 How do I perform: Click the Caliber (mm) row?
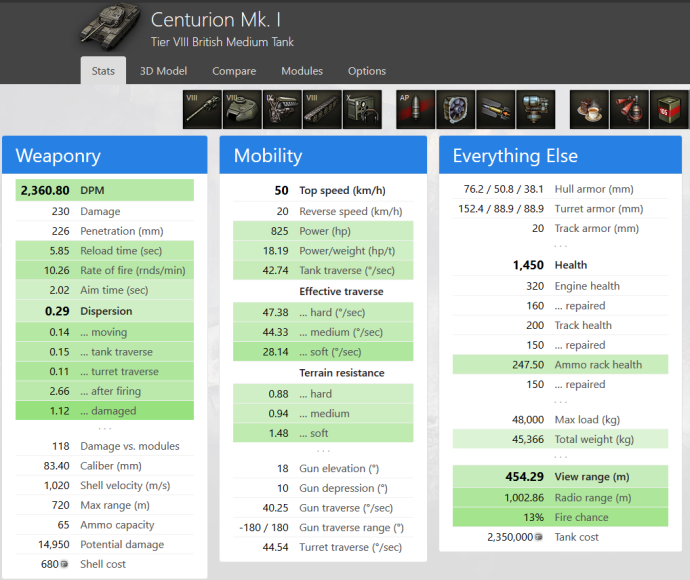pyautogui.click(x=105, y=466)
